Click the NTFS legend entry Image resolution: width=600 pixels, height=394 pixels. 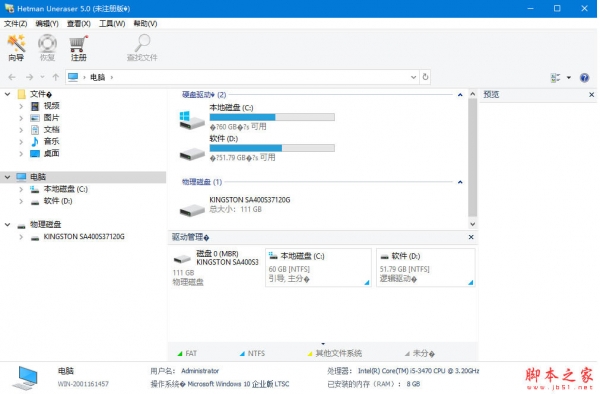tap(252, 353)
